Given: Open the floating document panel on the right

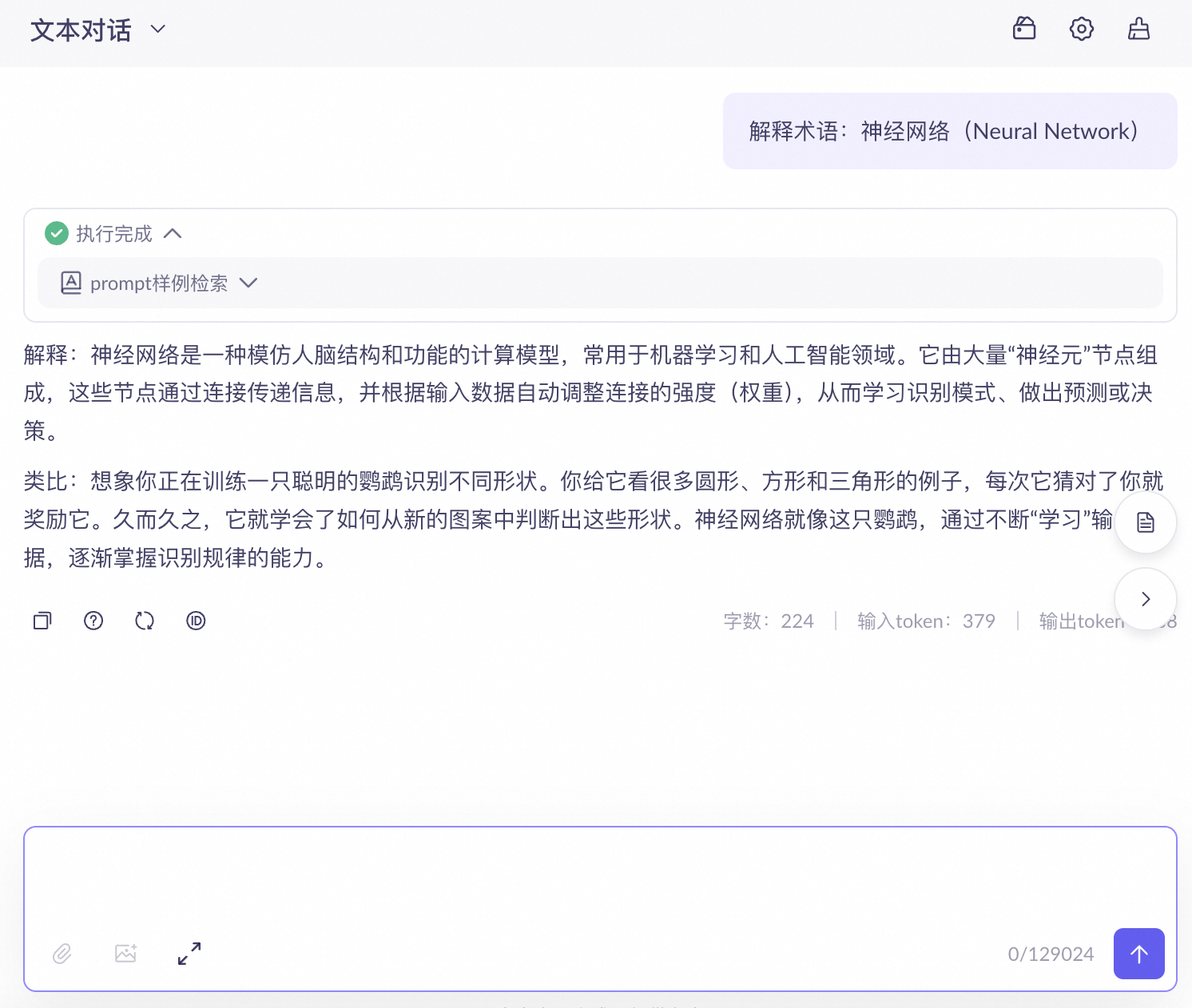Looking at the screenshot, I should tap(1145, 522).
